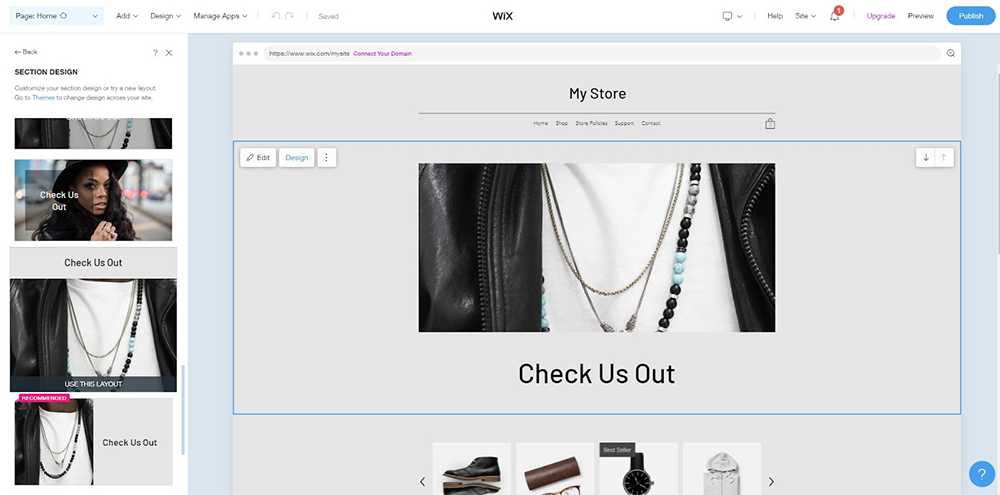1000x495 pixels.
Task: Open the Manage Apps menu
Action: [x=222, y=16]
